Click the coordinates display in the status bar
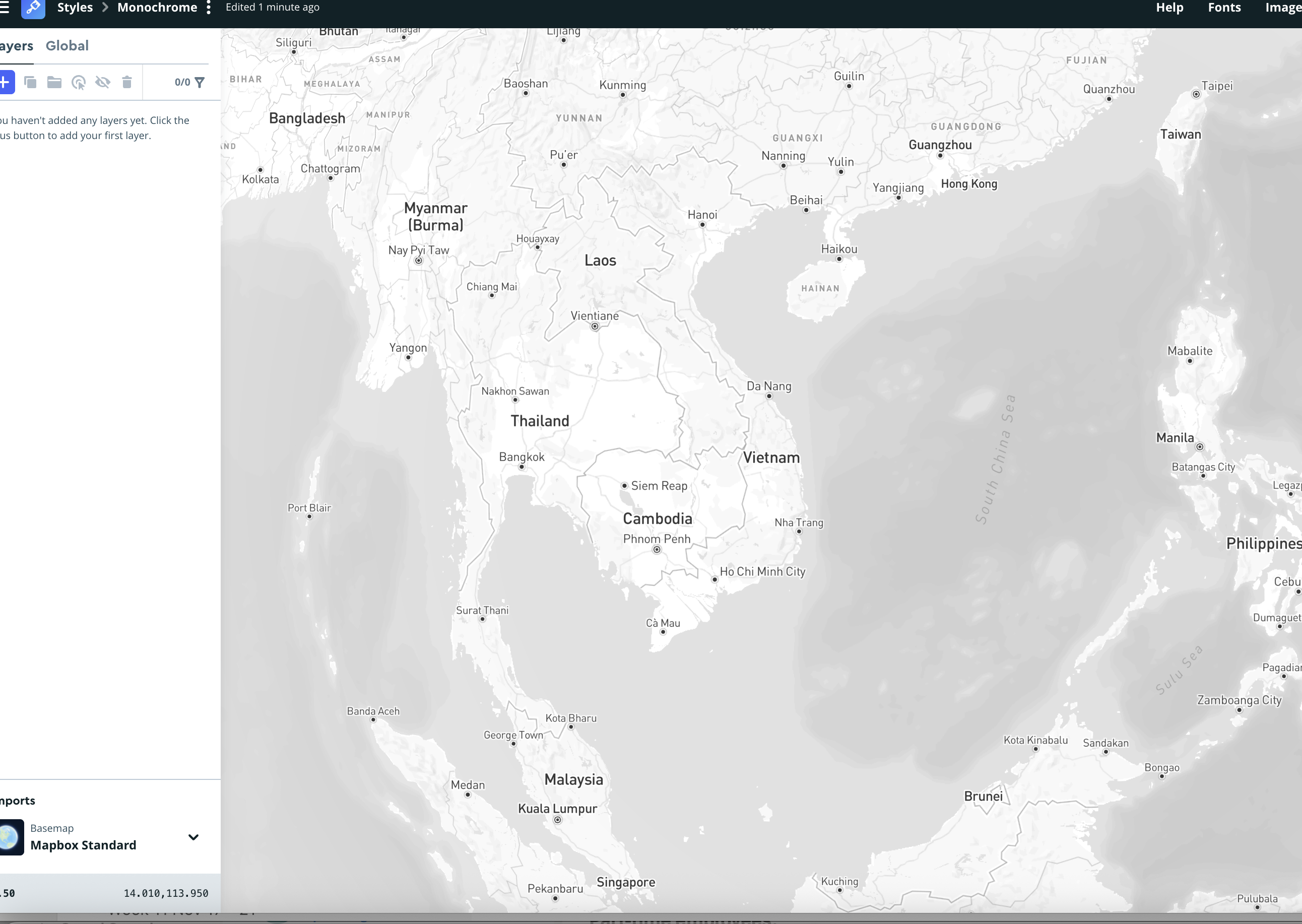This screenshot has width=1302, height=924. point(166,893)
